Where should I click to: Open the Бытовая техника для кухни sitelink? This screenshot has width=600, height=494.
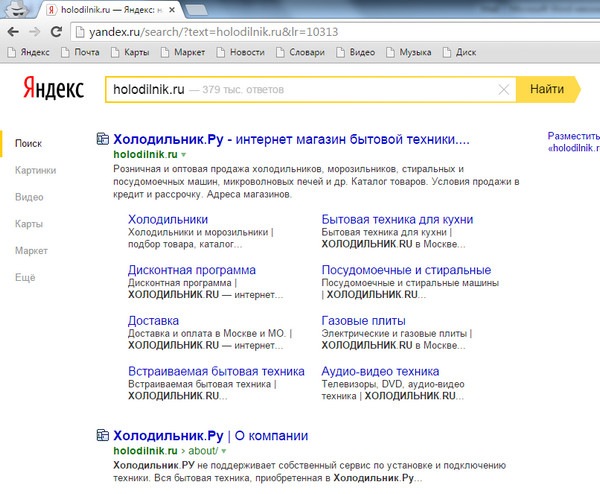(397, 219)
